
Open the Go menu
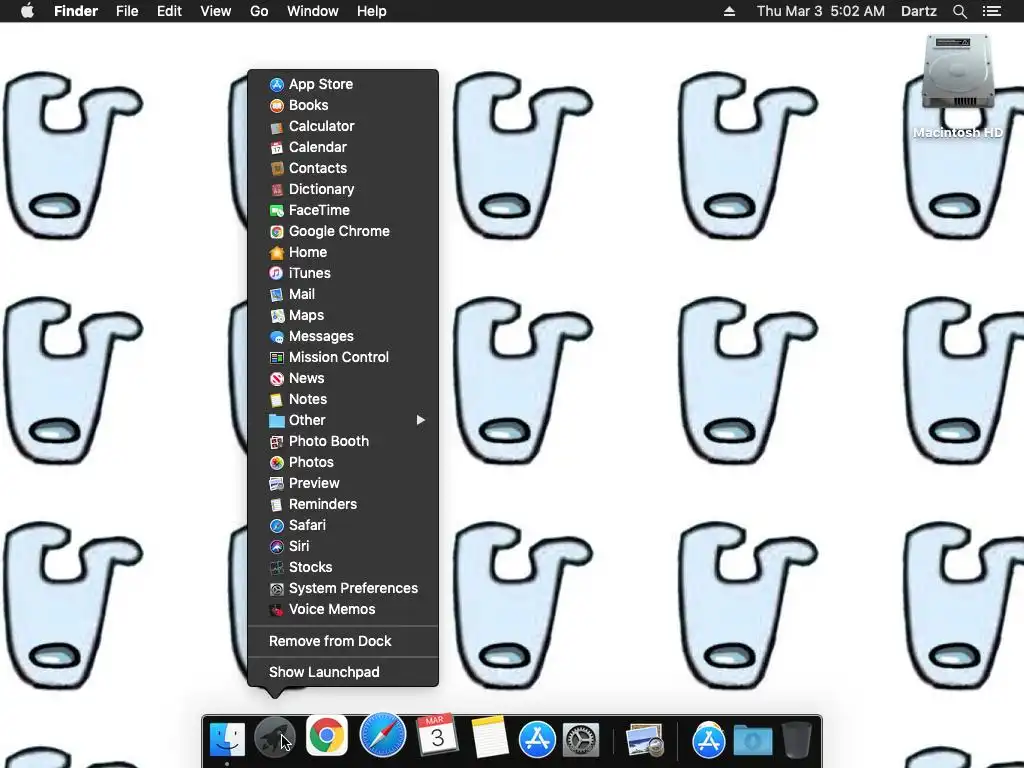(x=259, y=11)
